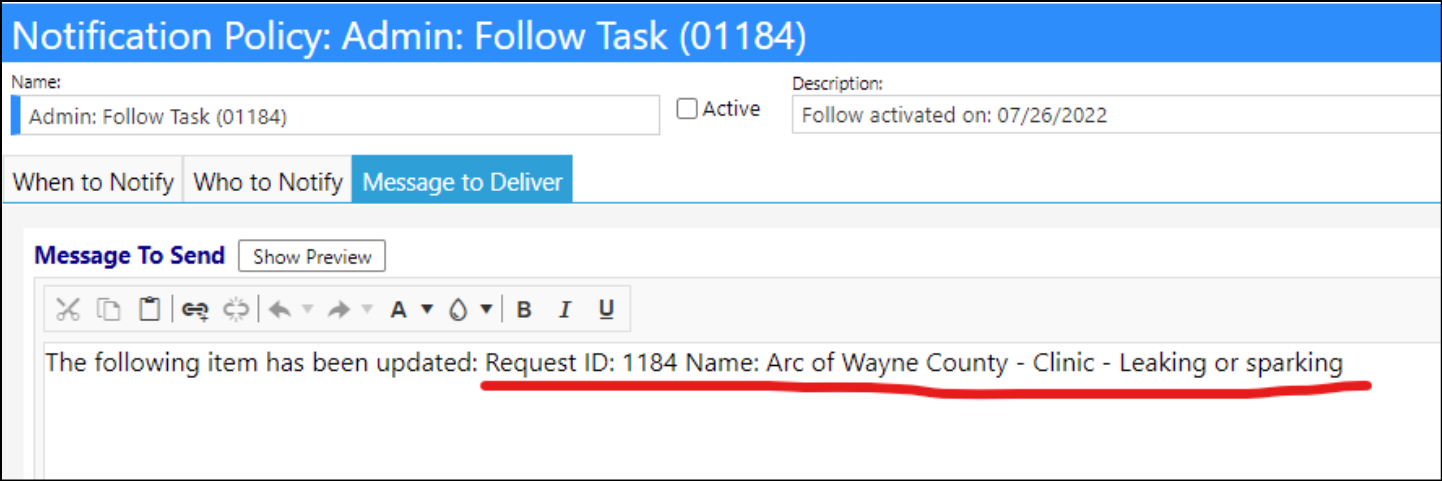The image size is (1442, 481).
Task: Click the Paste clipboard icon
Action: tap(149, 310)
